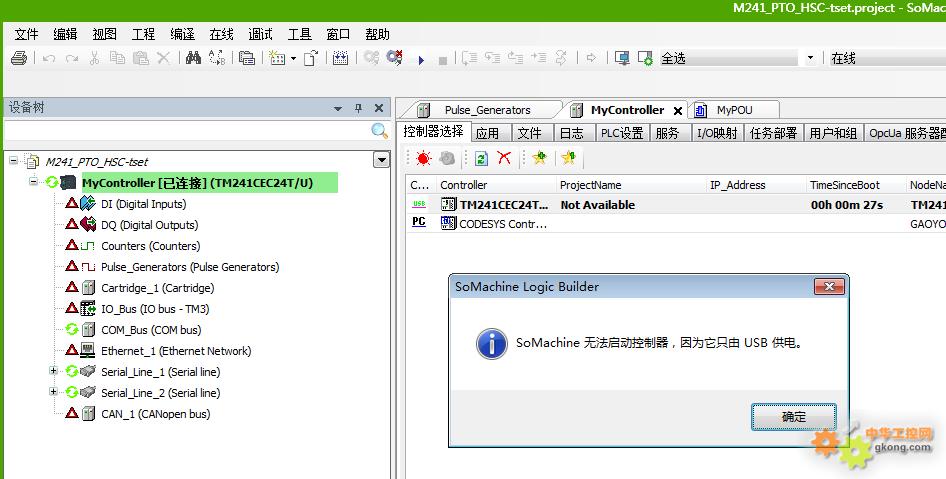Screen dimensions: 946x479
Task: Open the 编辑 menu
Action: pyautogui.click(x=65, y=34)
